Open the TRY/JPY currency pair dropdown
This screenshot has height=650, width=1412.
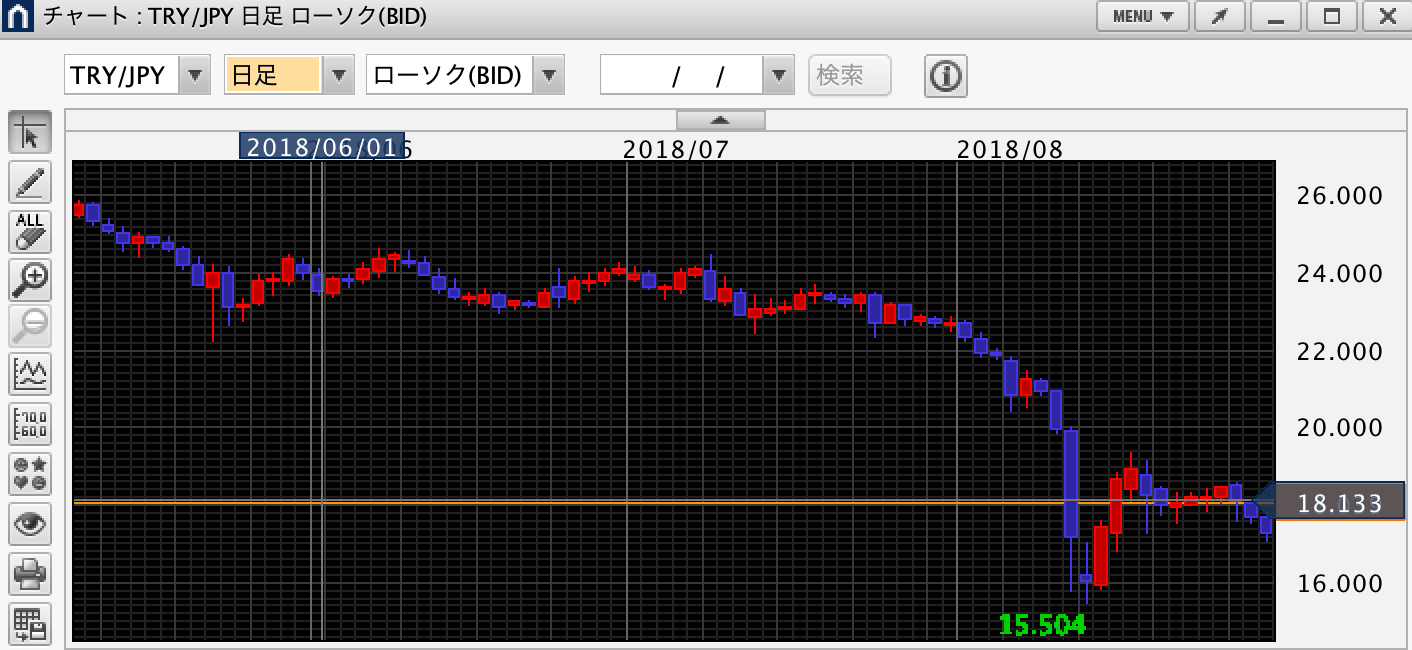point(196,75)
